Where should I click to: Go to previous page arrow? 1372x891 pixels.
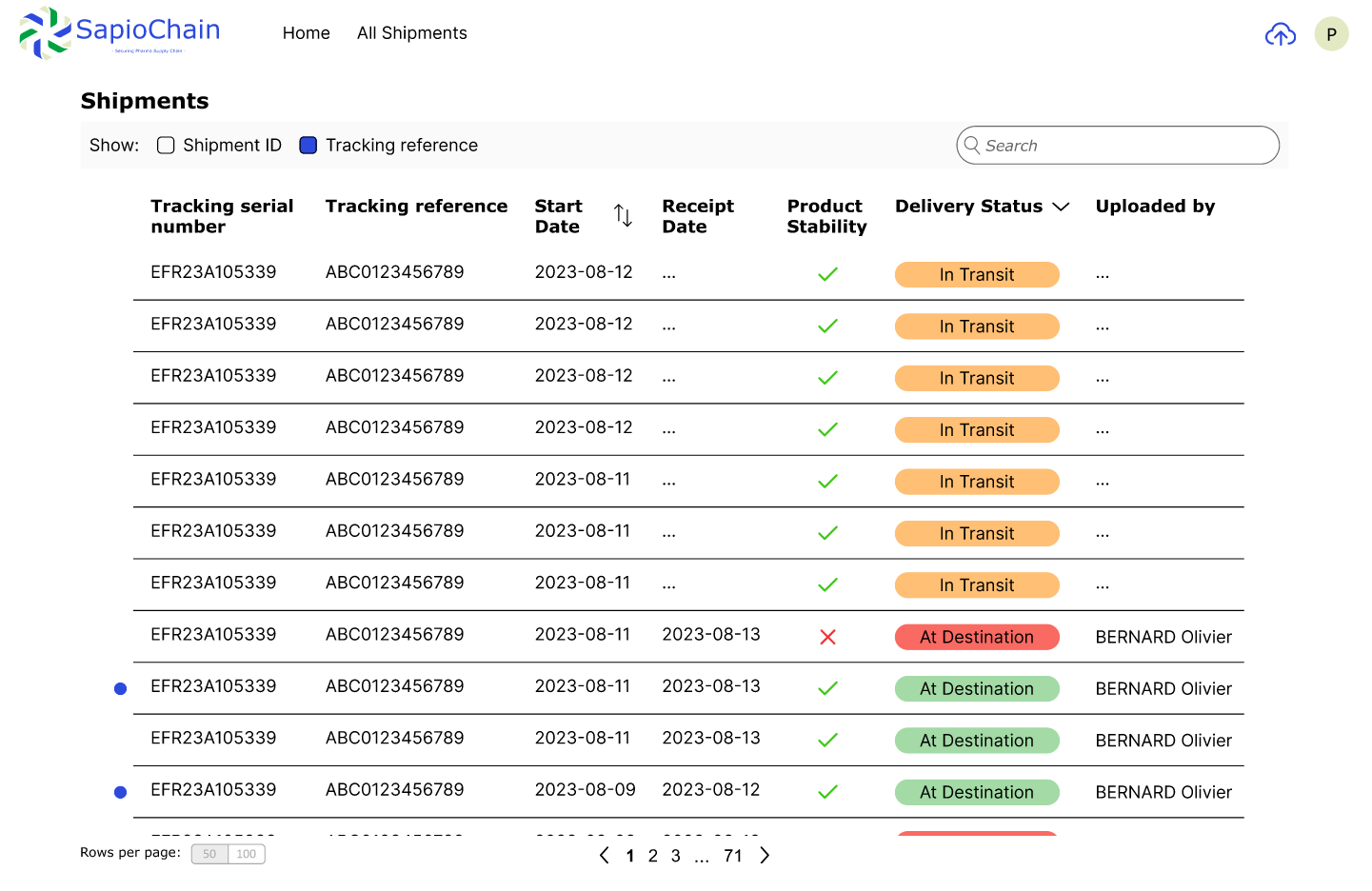[x=605, y=856]
